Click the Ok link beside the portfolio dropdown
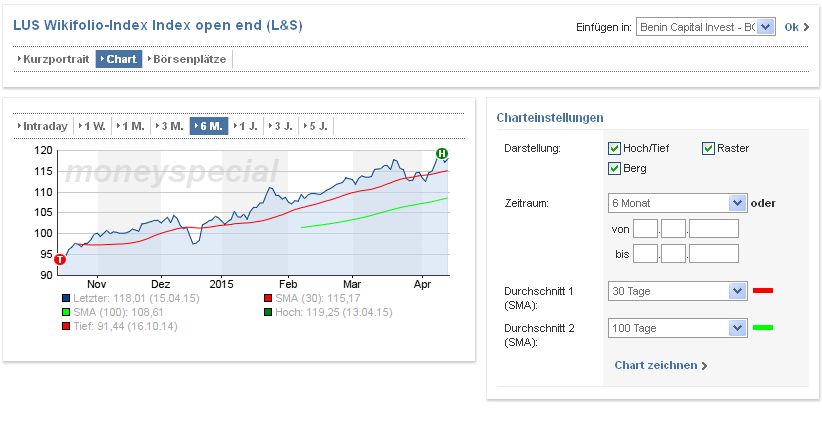Screen dimensions: 822x421 [792, 27]
